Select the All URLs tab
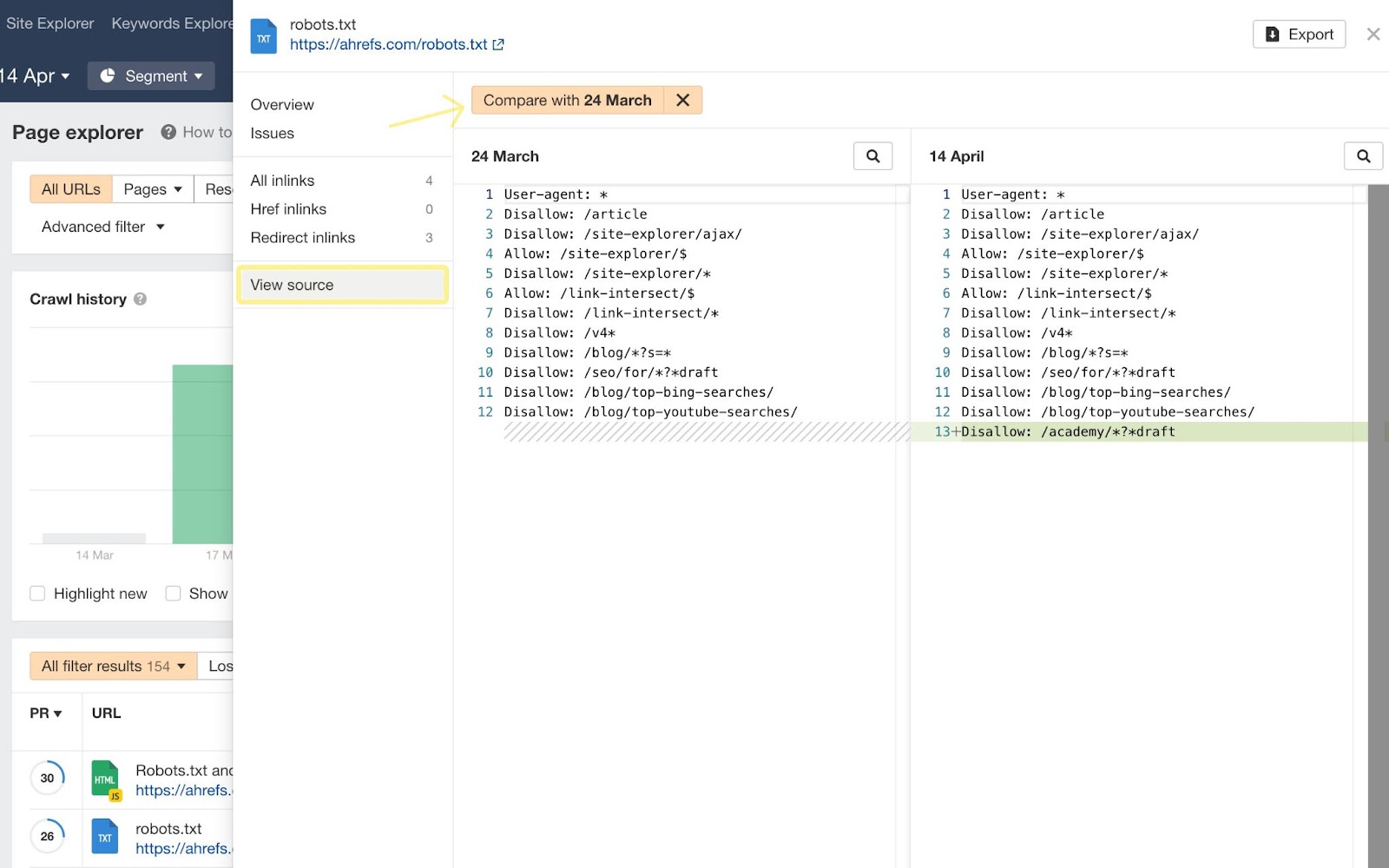 click(69, 188)
